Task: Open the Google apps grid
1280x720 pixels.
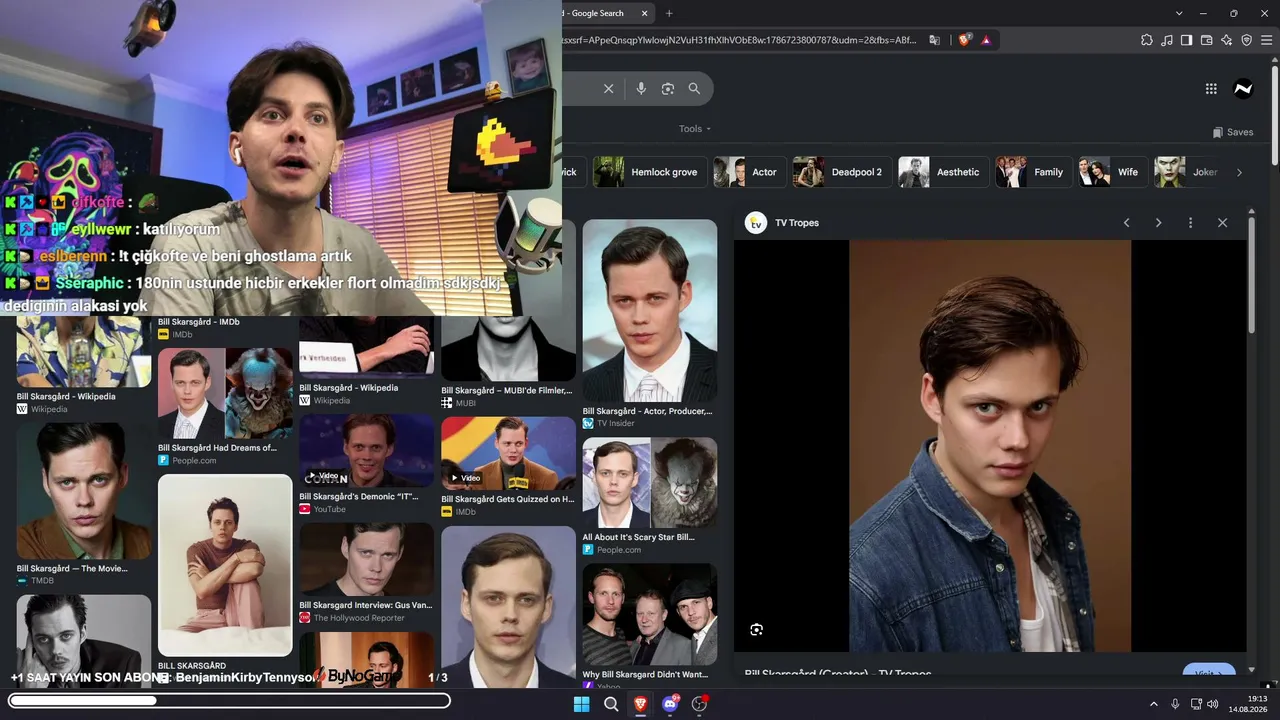Action: click(x=1211, y=89)
